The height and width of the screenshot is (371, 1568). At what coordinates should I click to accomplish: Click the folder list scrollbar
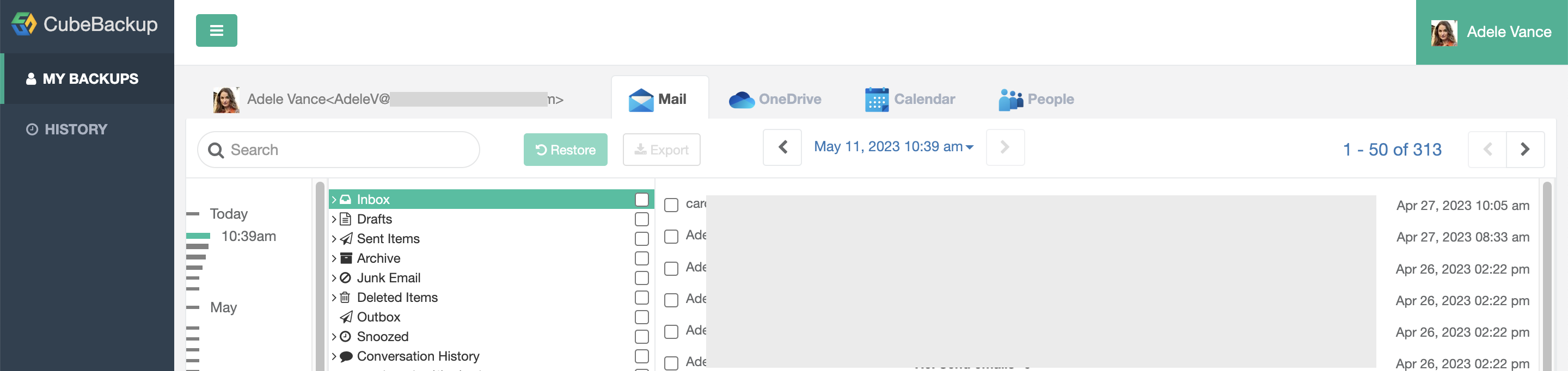pos(320,277)
